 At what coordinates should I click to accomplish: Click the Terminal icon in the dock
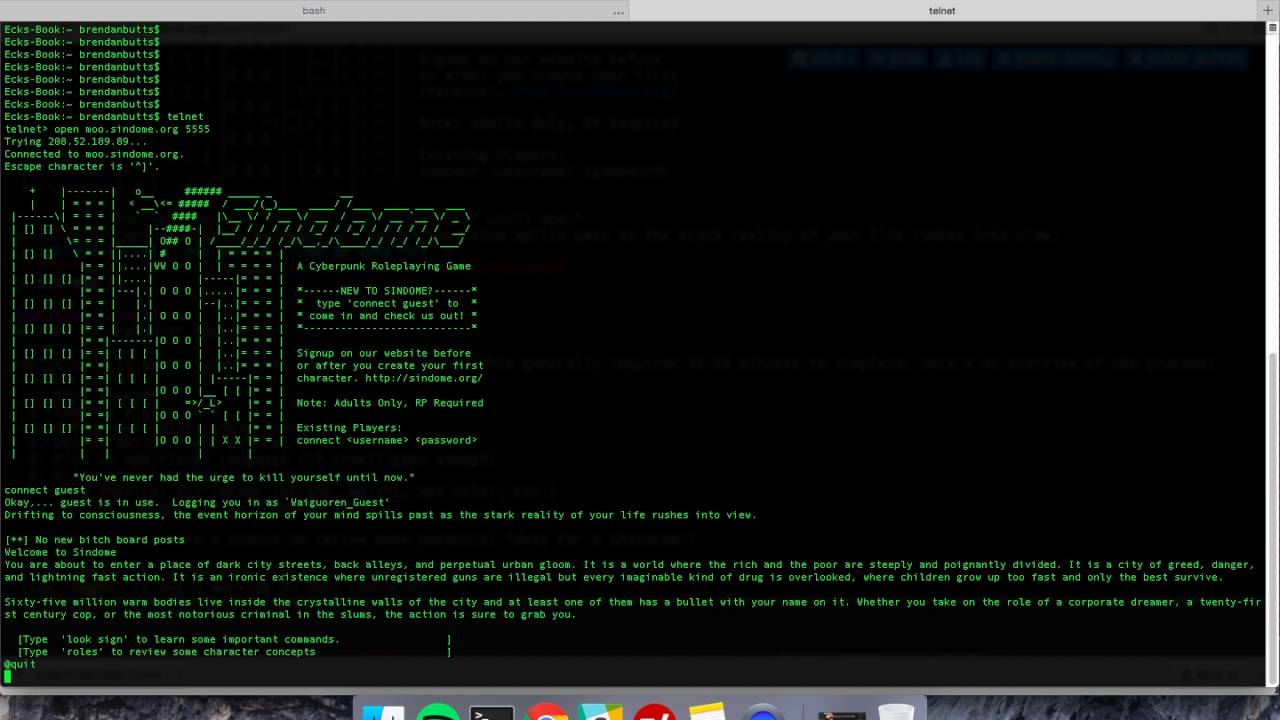click(x=492, y=712)
